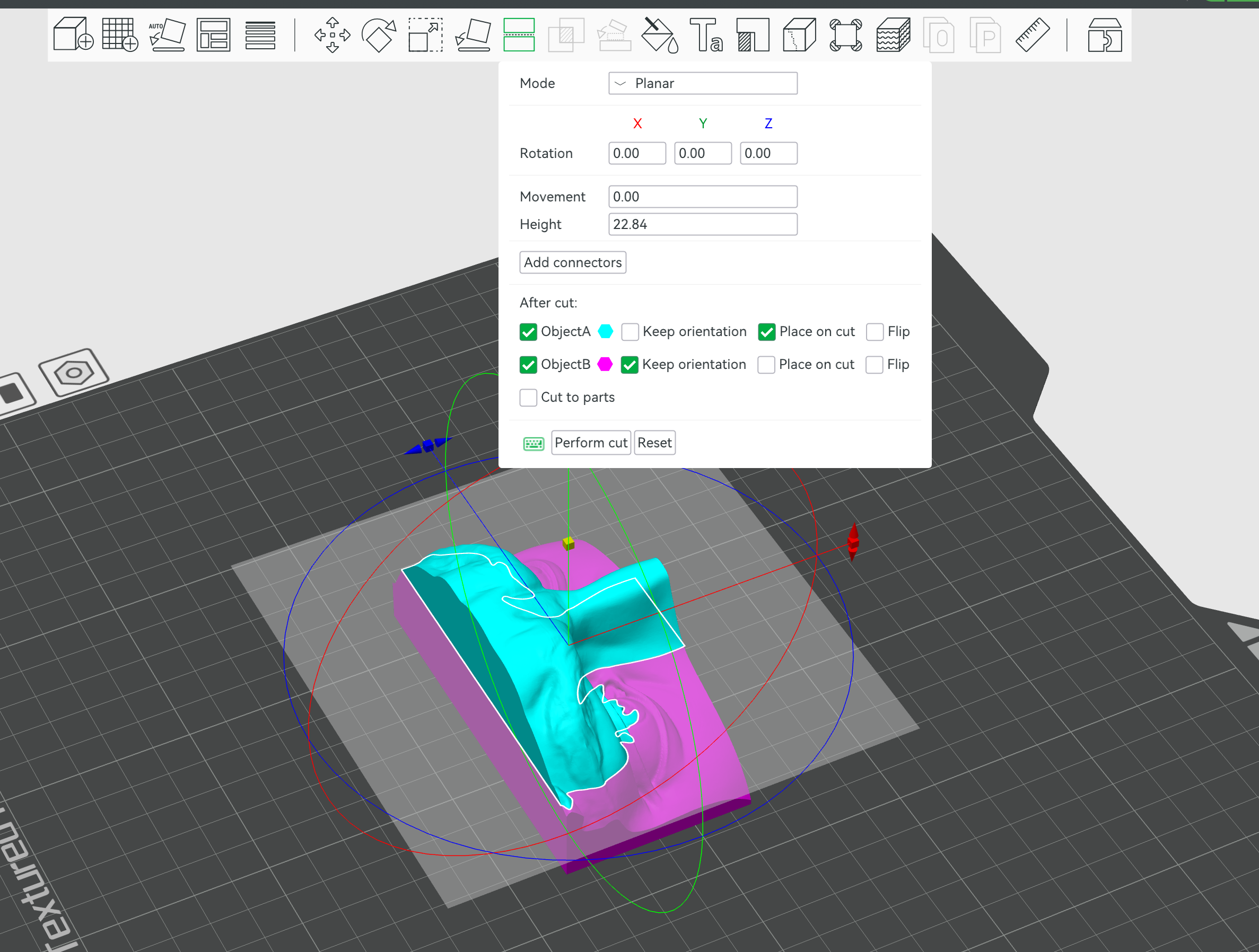Viewport: 1259px width, 952px height.
Task: Toggle the active Cut tool icon
Action: point(519,34)
